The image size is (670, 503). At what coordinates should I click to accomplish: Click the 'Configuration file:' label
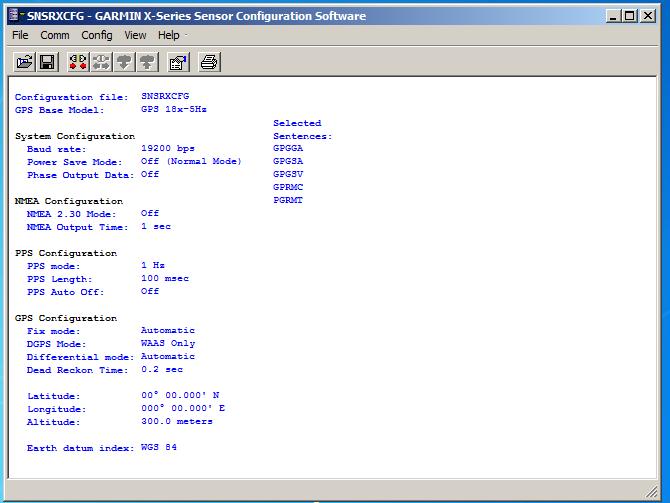pyautogui.click(x=71, y=97)
